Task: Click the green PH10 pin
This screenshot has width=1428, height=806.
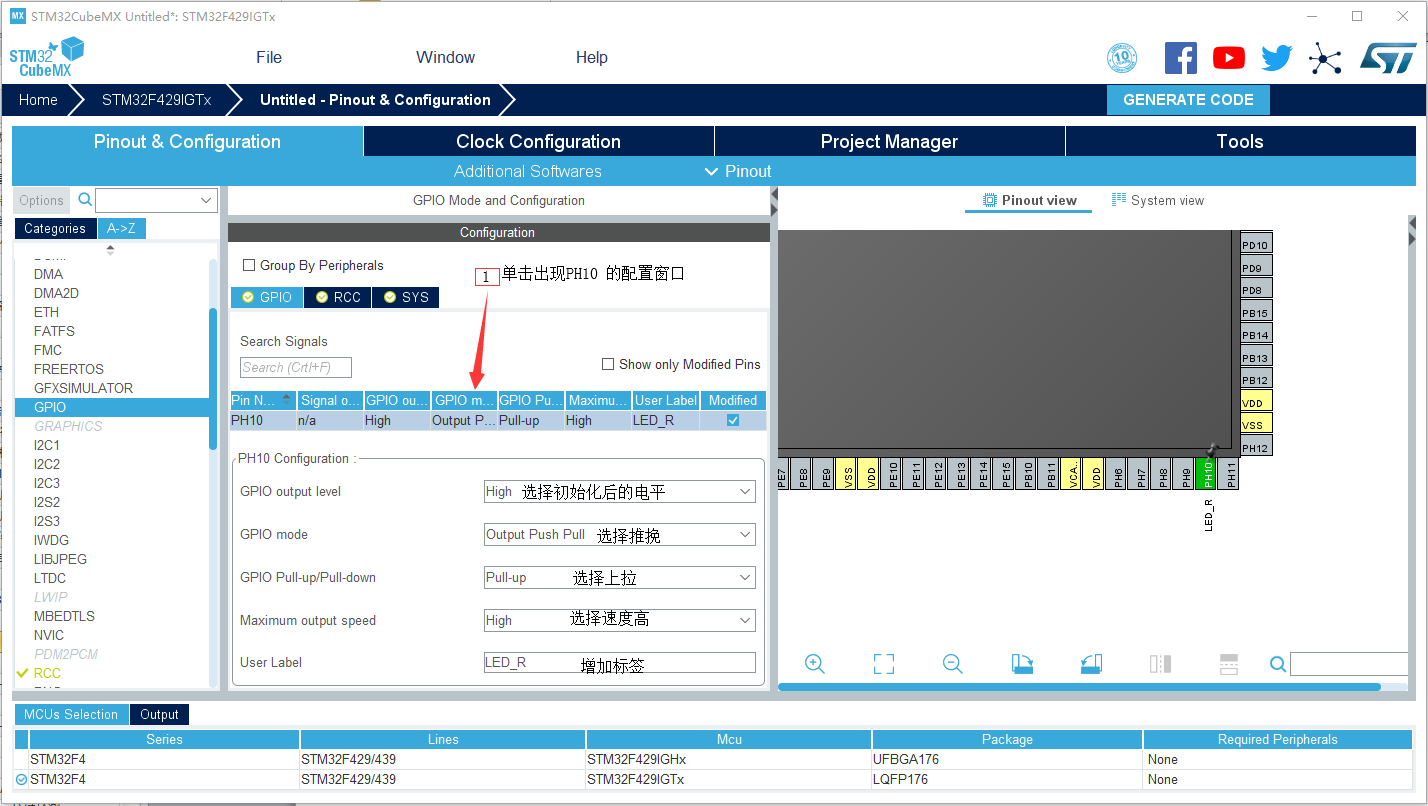Action: tap(1208, 474)
